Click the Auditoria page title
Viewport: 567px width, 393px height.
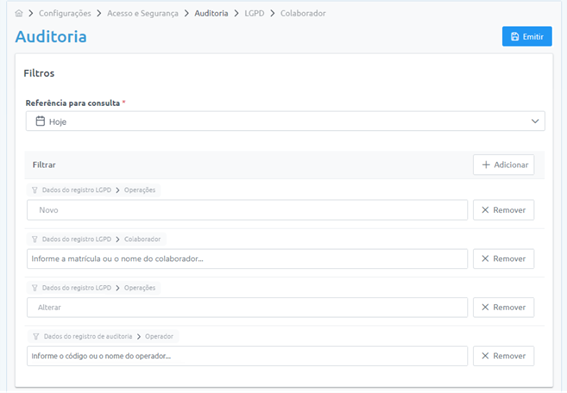51,37
